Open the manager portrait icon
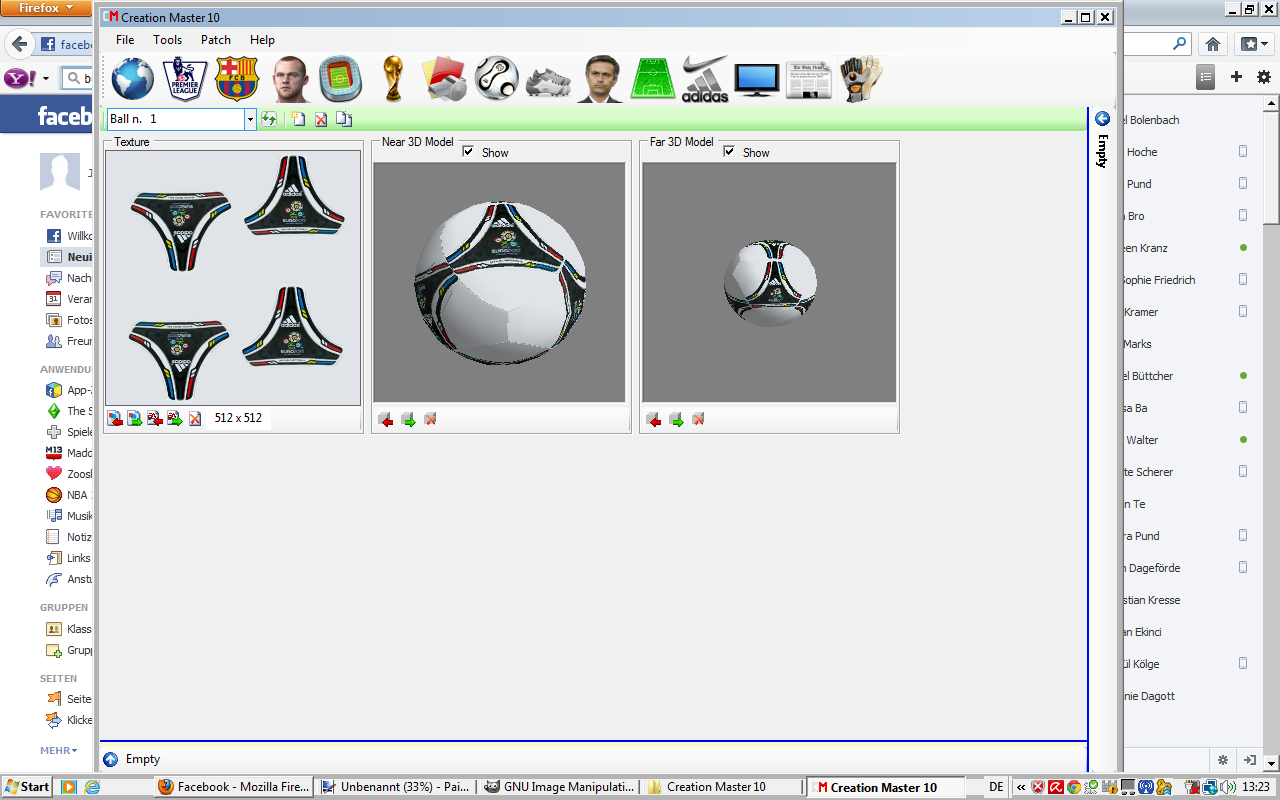The width and height of the screenshot is (1280, 800). click(x=601, y=78)
